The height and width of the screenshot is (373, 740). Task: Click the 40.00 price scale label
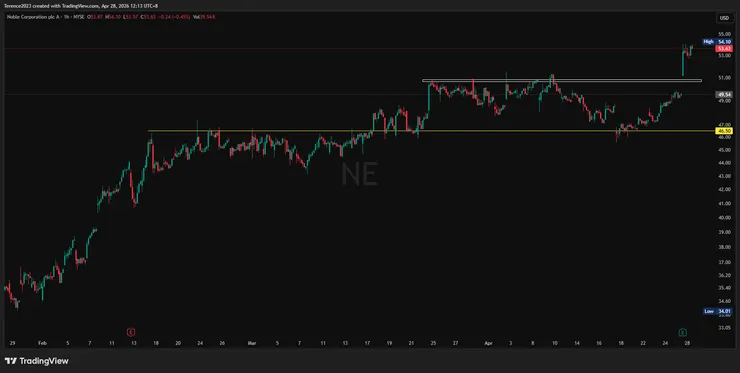click(724, 218)
